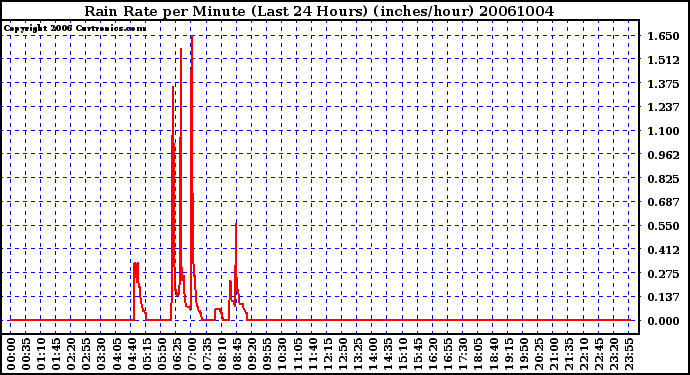
Task: Select the 1.512 y-axis value
Action: coord(663,60)
